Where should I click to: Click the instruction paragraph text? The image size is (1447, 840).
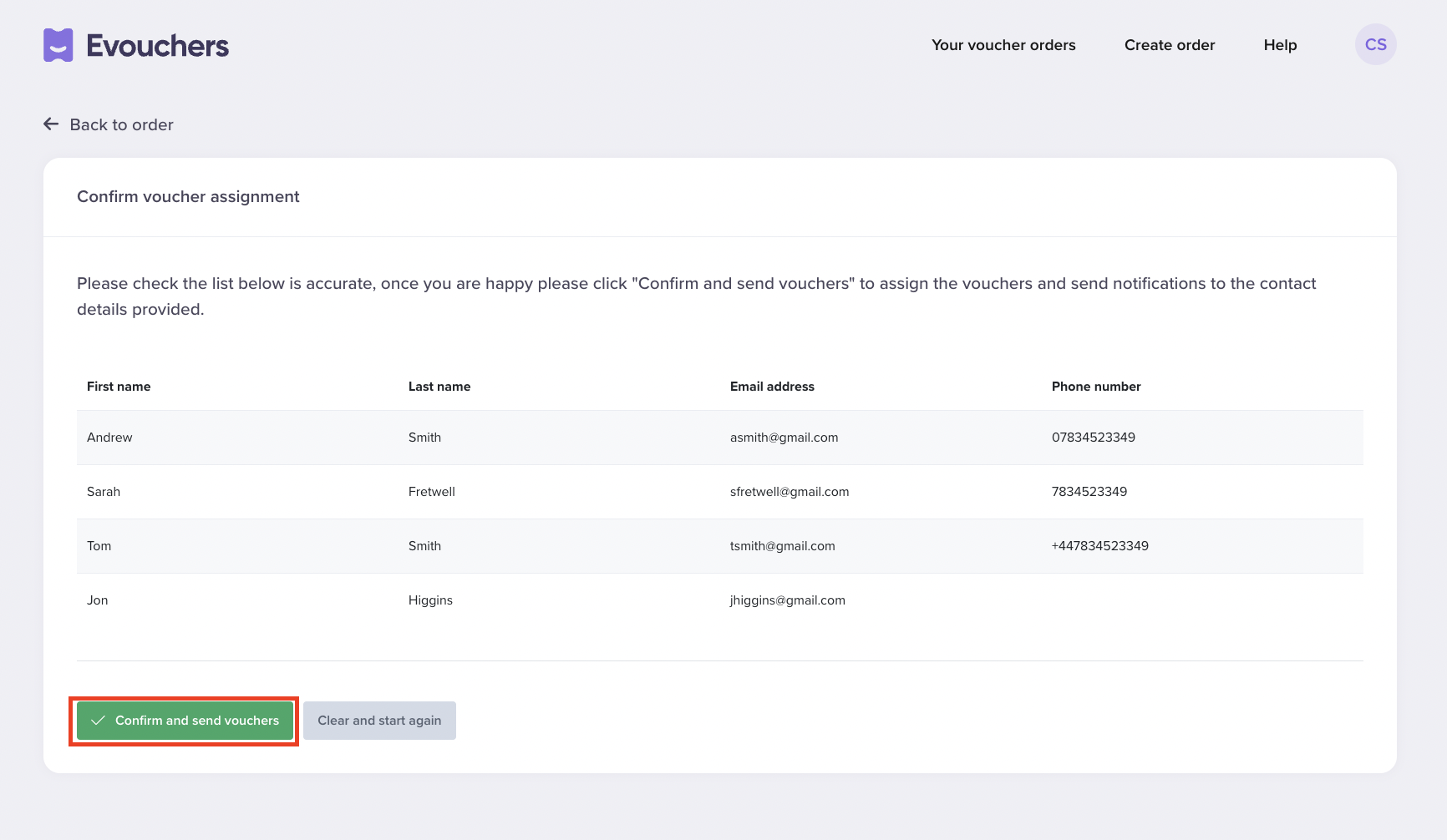[697, 296]
